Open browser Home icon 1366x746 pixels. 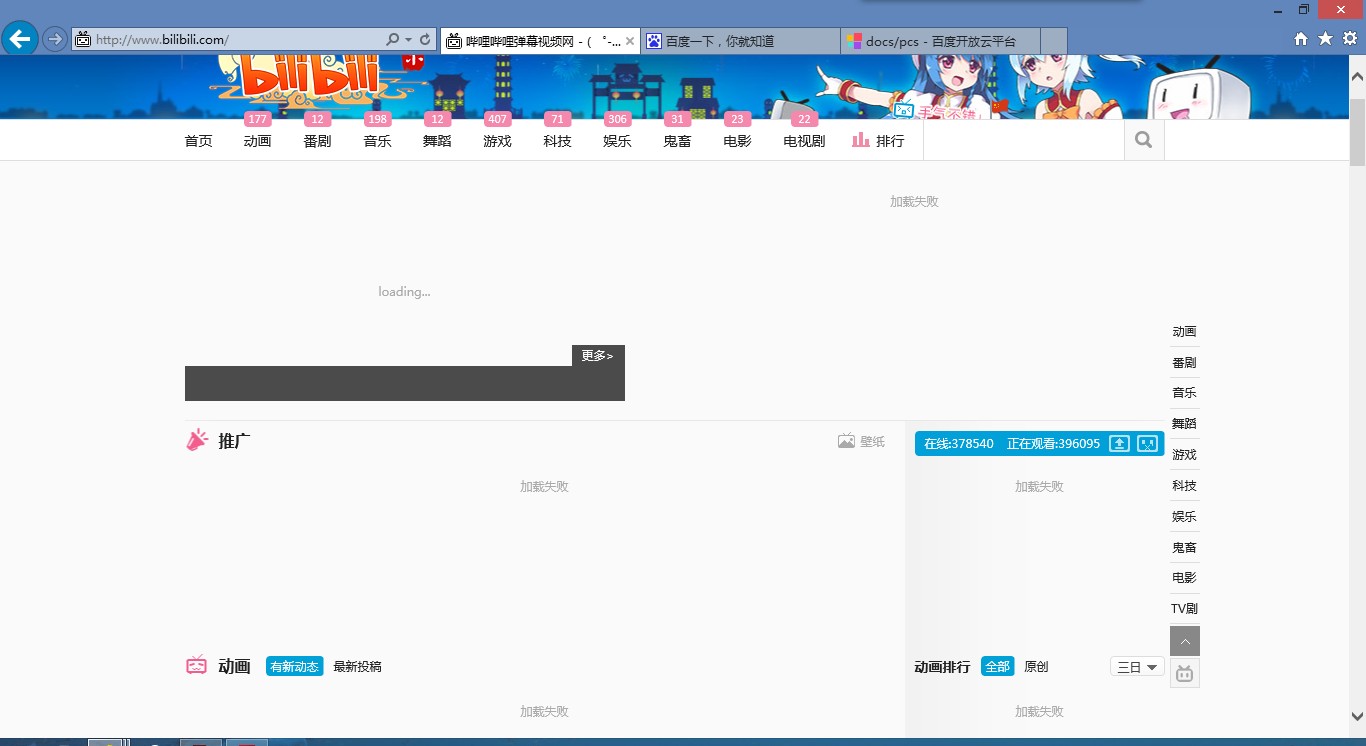tap(1301, 39)
